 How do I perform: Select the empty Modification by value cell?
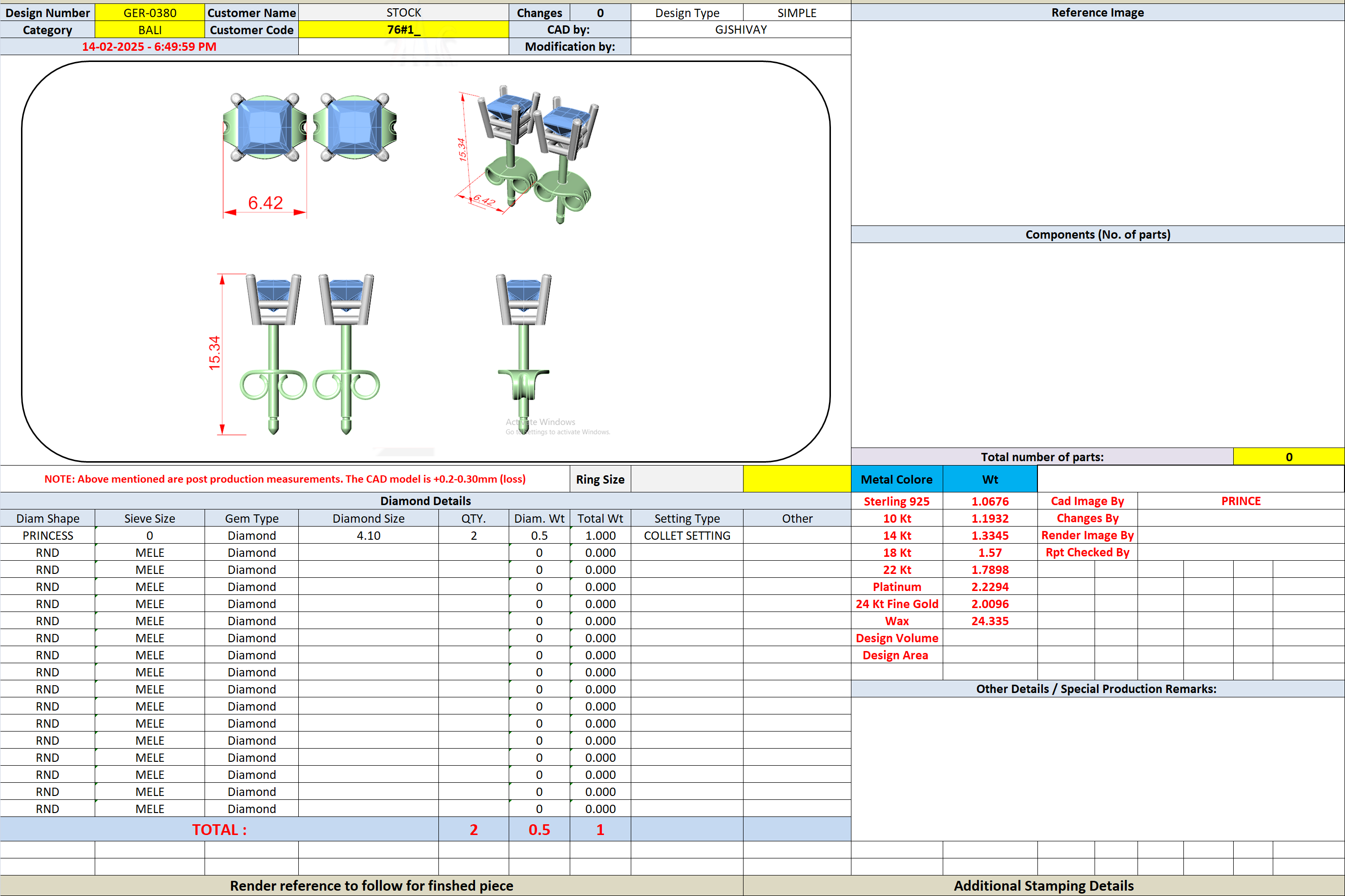pyautogui.click(x=741, y=47)
